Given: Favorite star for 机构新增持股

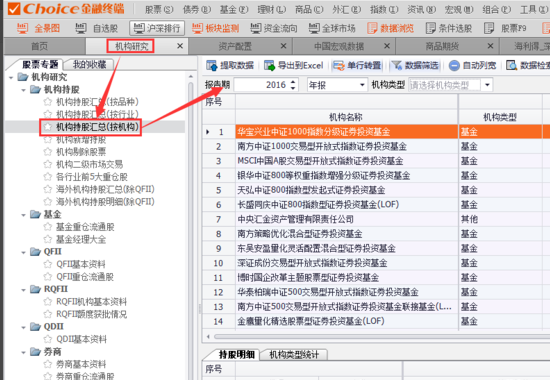Looking at the screenshot, I should (x=48, y=139).
